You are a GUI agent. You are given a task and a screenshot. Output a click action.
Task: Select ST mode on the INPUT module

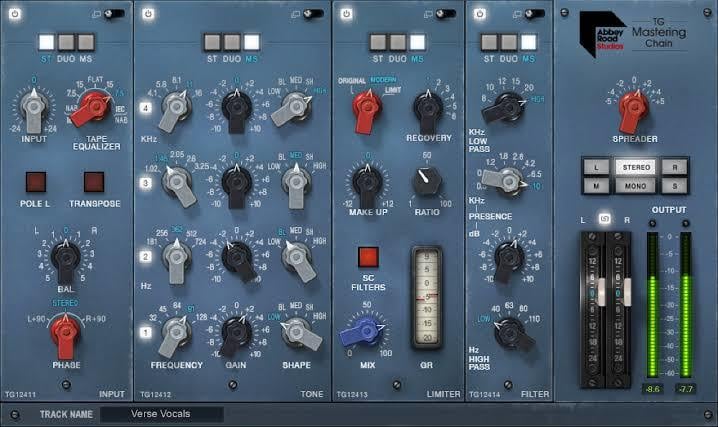tap(46, 42)
